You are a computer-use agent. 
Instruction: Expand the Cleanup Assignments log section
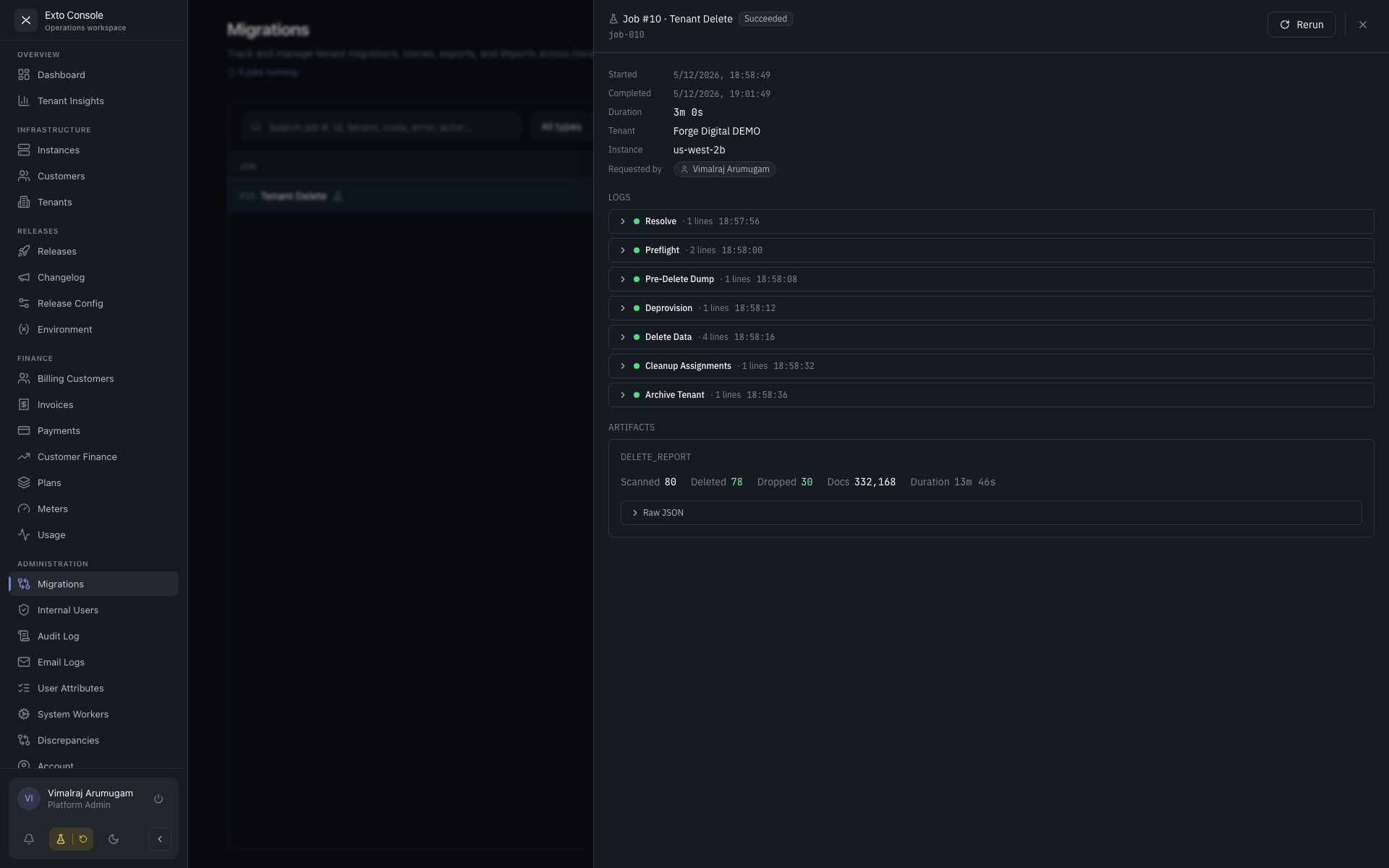tap(990, 366)
